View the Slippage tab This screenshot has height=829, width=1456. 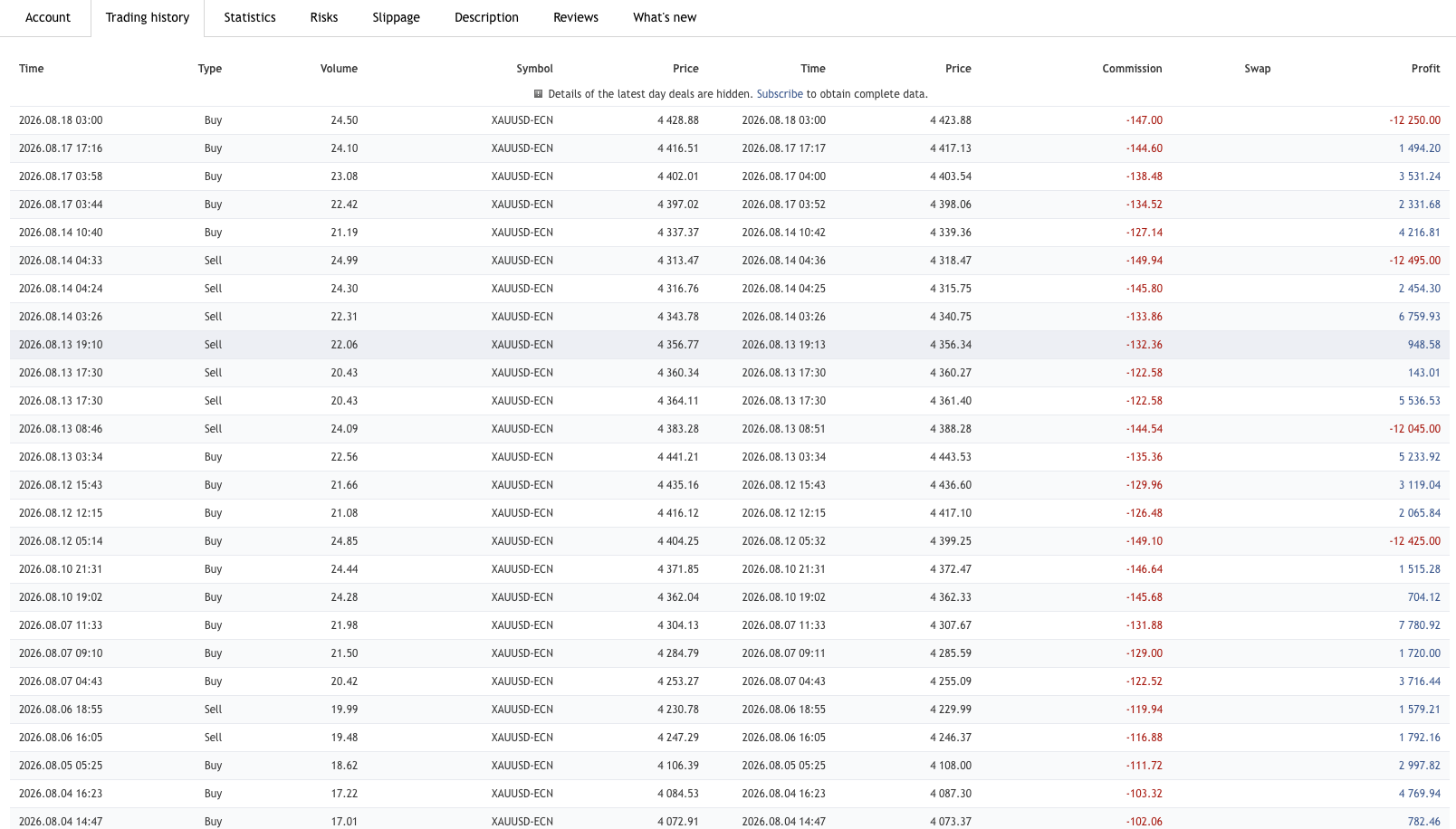[x=397, y=17]
